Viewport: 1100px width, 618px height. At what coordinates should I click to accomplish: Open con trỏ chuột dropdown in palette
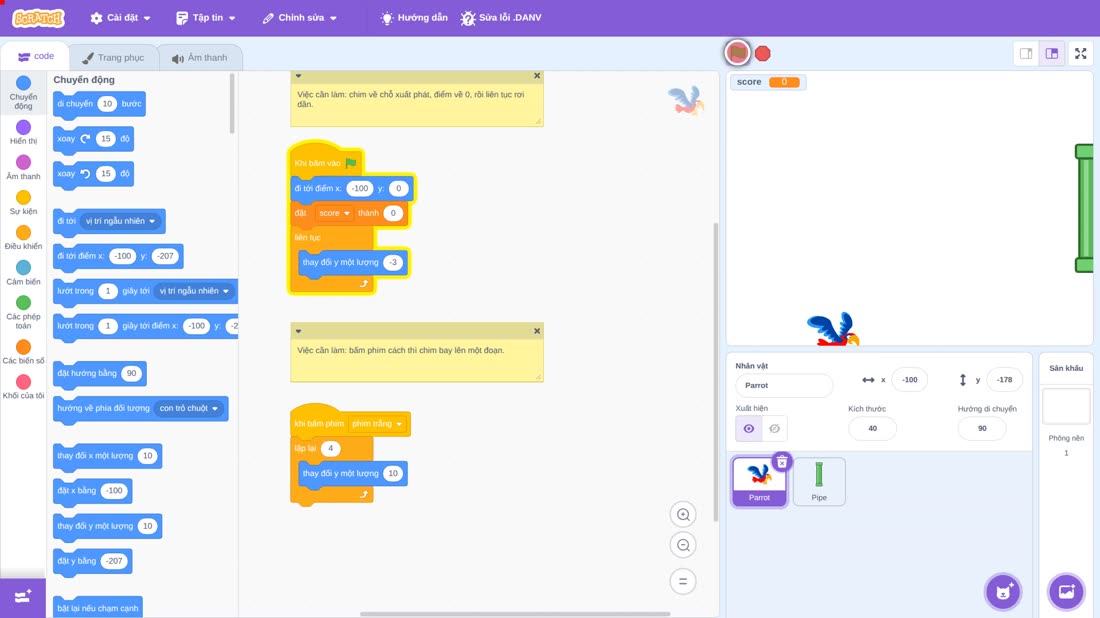coord(189,408)
